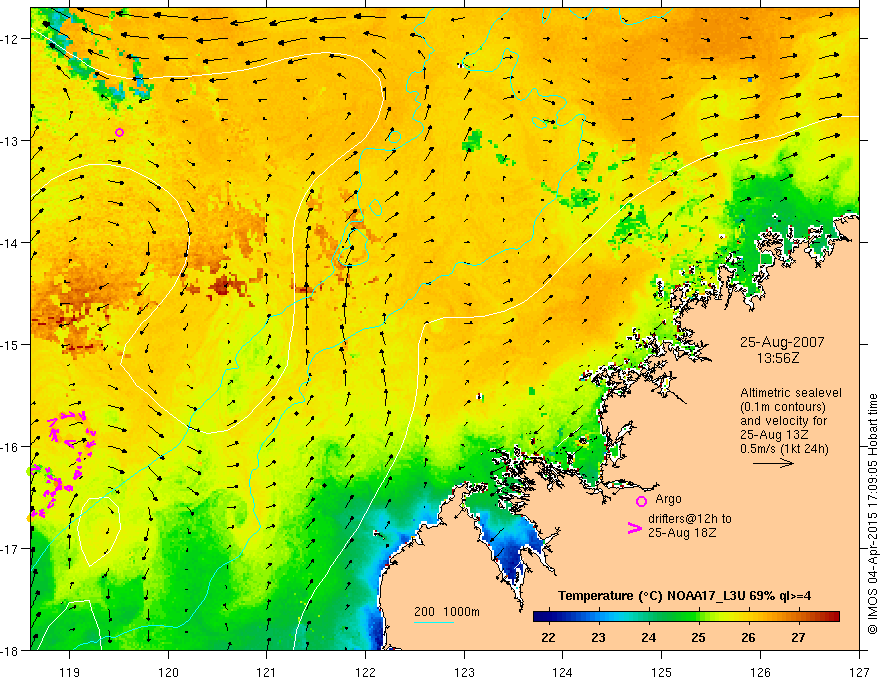880x680 pixels.
Task: Click the dark blue end of the colorbar
Action: coord(539,617)
